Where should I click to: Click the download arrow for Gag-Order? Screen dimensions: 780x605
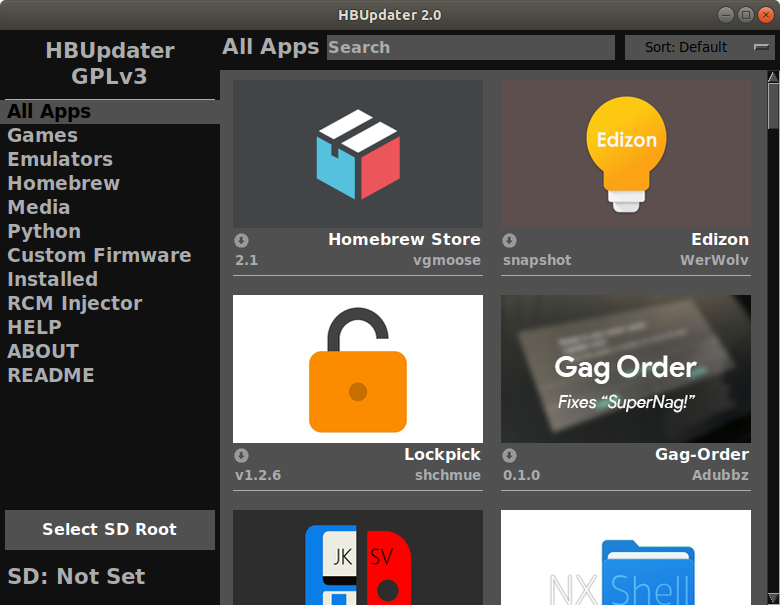pos(509,455)
